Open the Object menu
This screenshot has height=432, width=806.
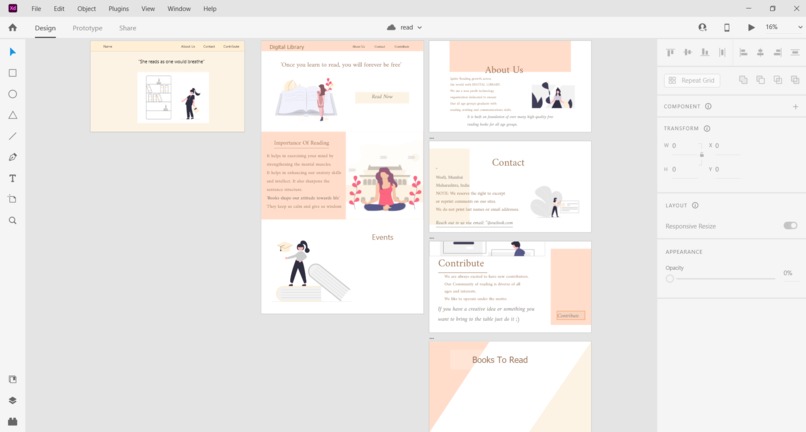click(86, 9)
